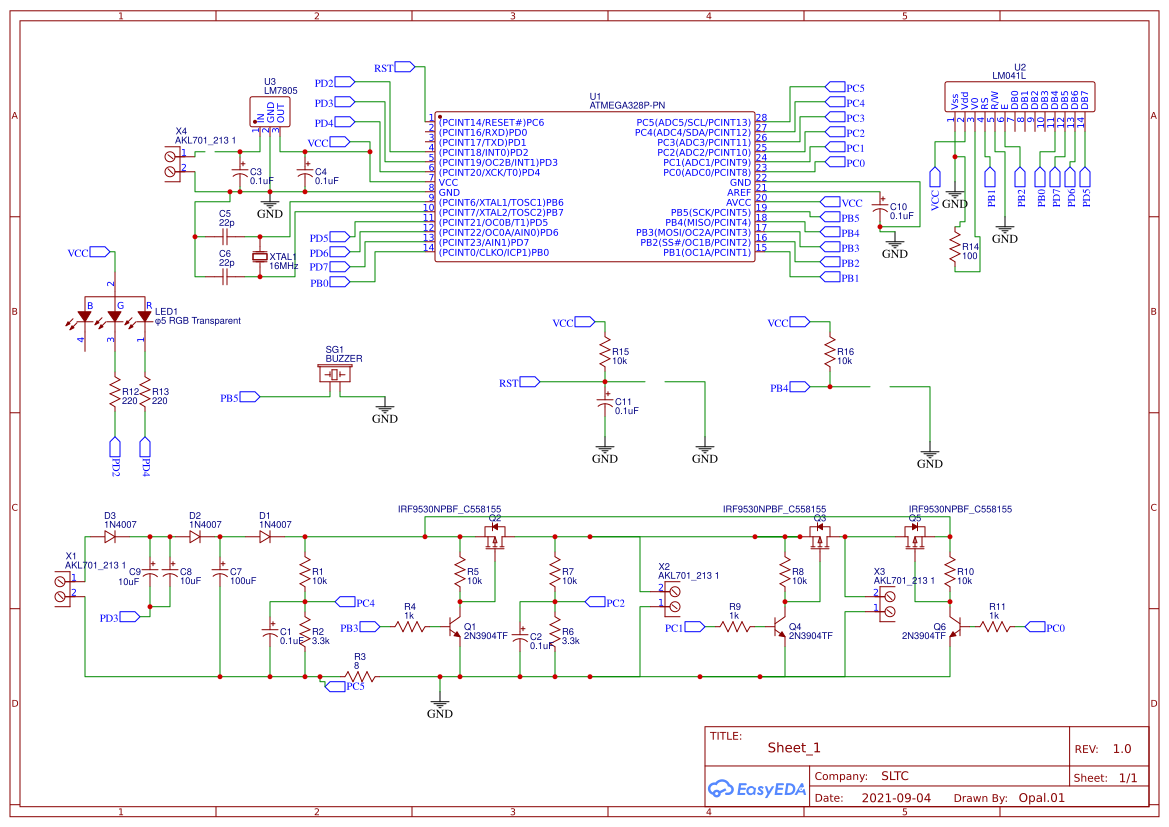Select the PB5 net flag feeding the buzzer
1169x827 pixels.
[x=240, y=397]
